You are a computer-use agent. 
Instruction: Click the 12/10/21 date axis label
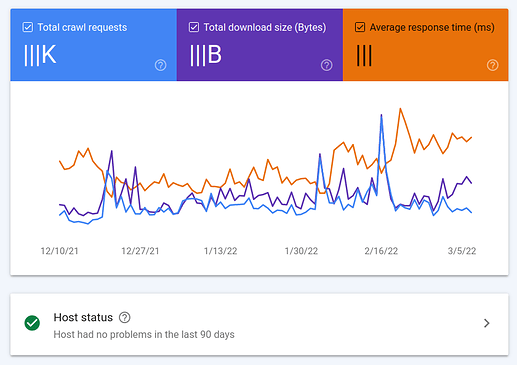click(x=59, y=251)
